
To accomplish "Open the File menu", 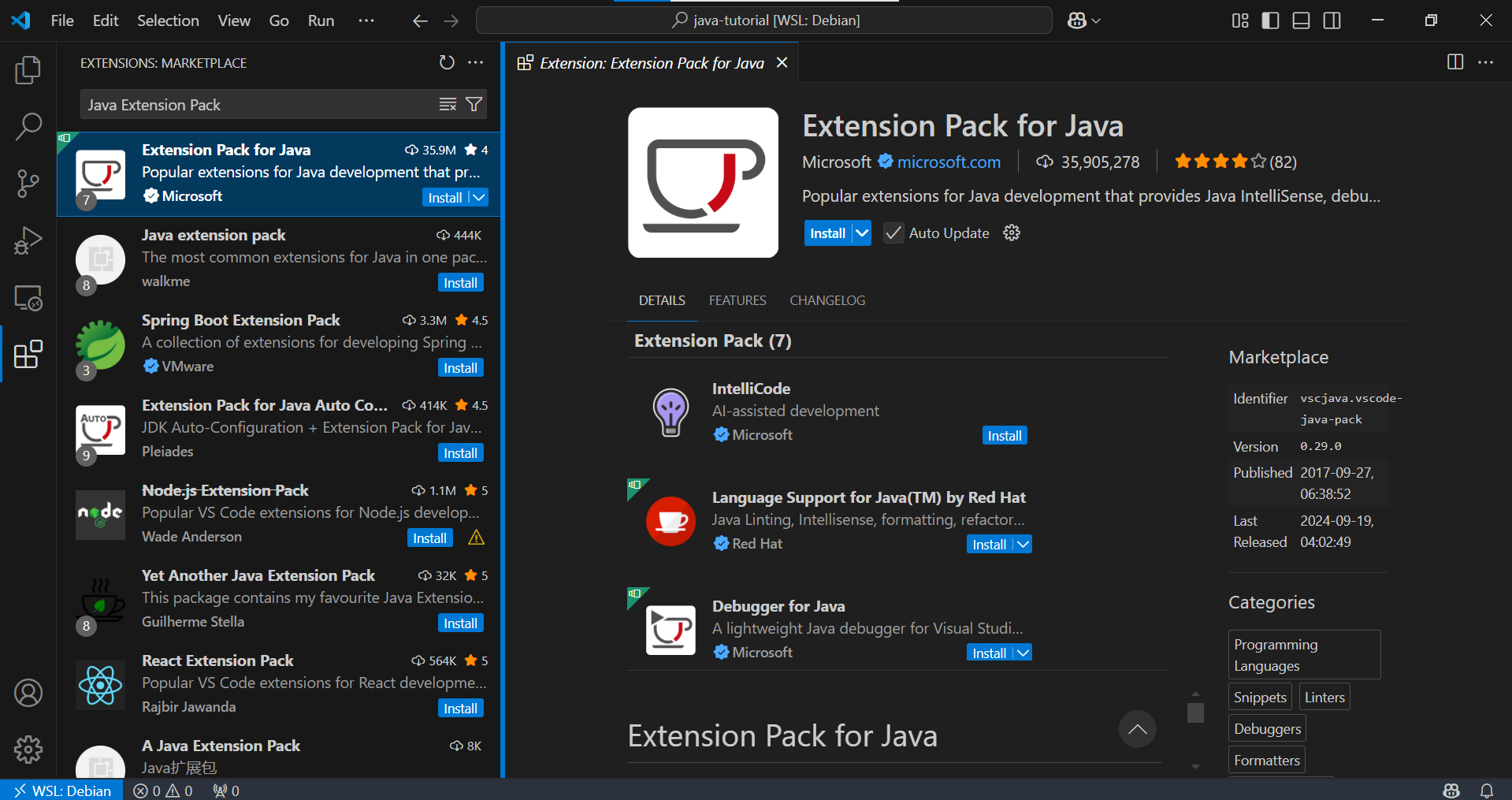I will [62, 20].
